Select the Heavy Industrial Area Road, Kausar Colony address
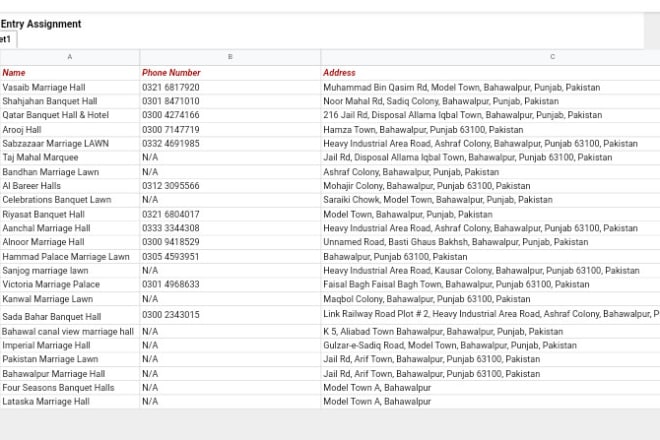The image size is (660, 440). [x=490, y=271]
